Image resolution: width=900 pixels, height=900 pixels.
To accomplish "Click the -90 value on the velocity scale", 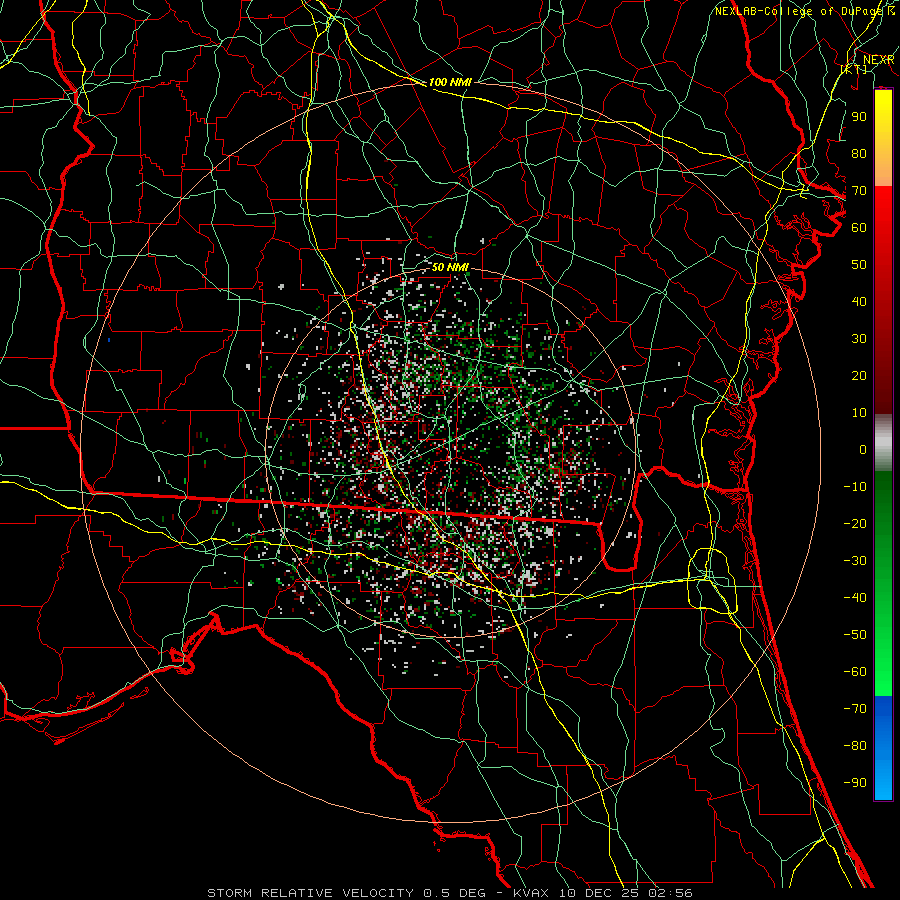I will (x=855, y=783).
